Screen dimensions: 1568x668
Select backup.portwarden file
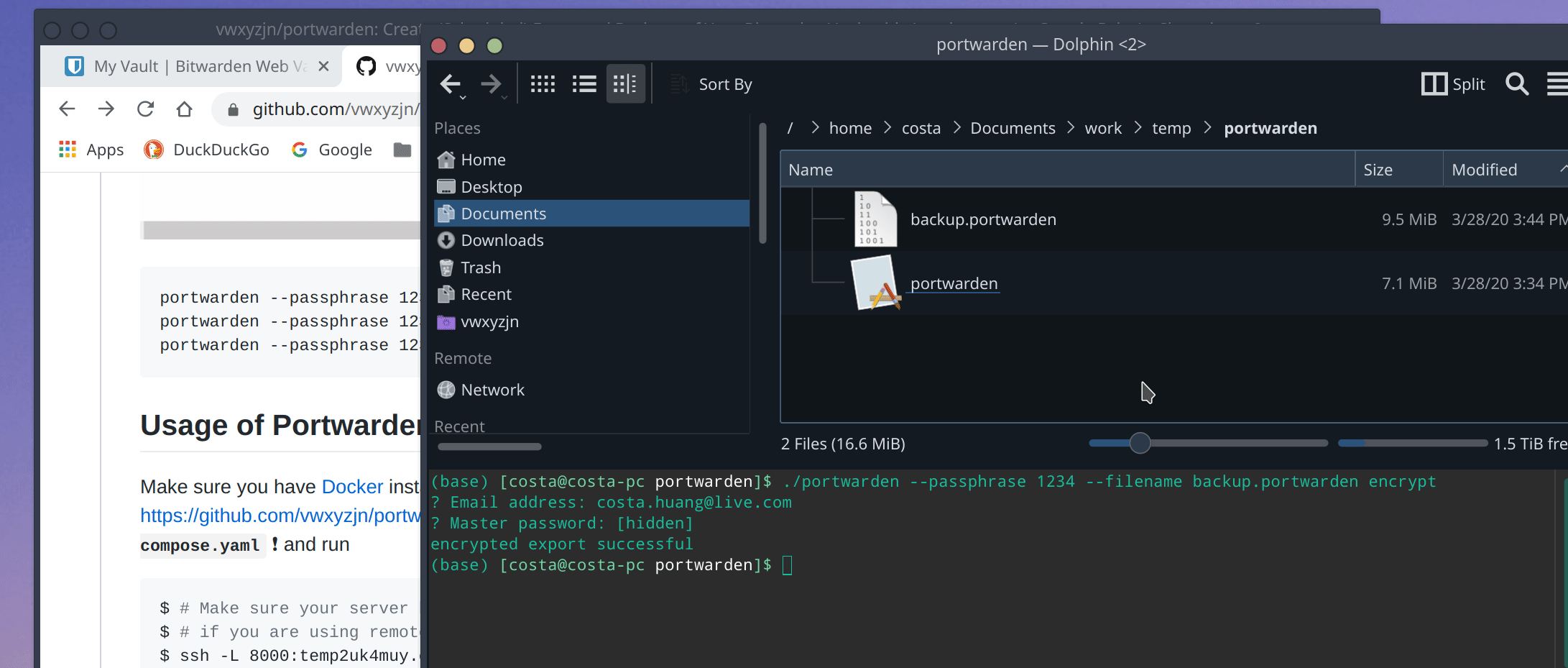coord(983,219)
